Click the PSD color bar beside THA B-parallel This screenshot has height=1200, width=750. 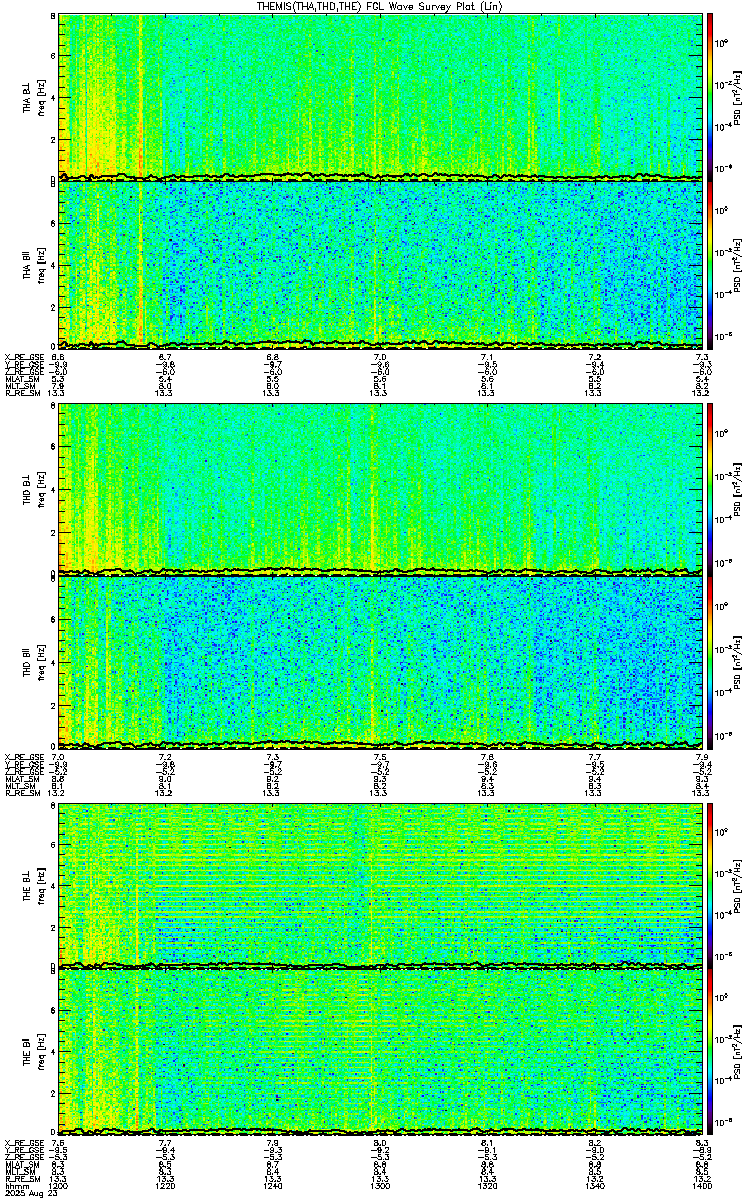pos(710,263)
